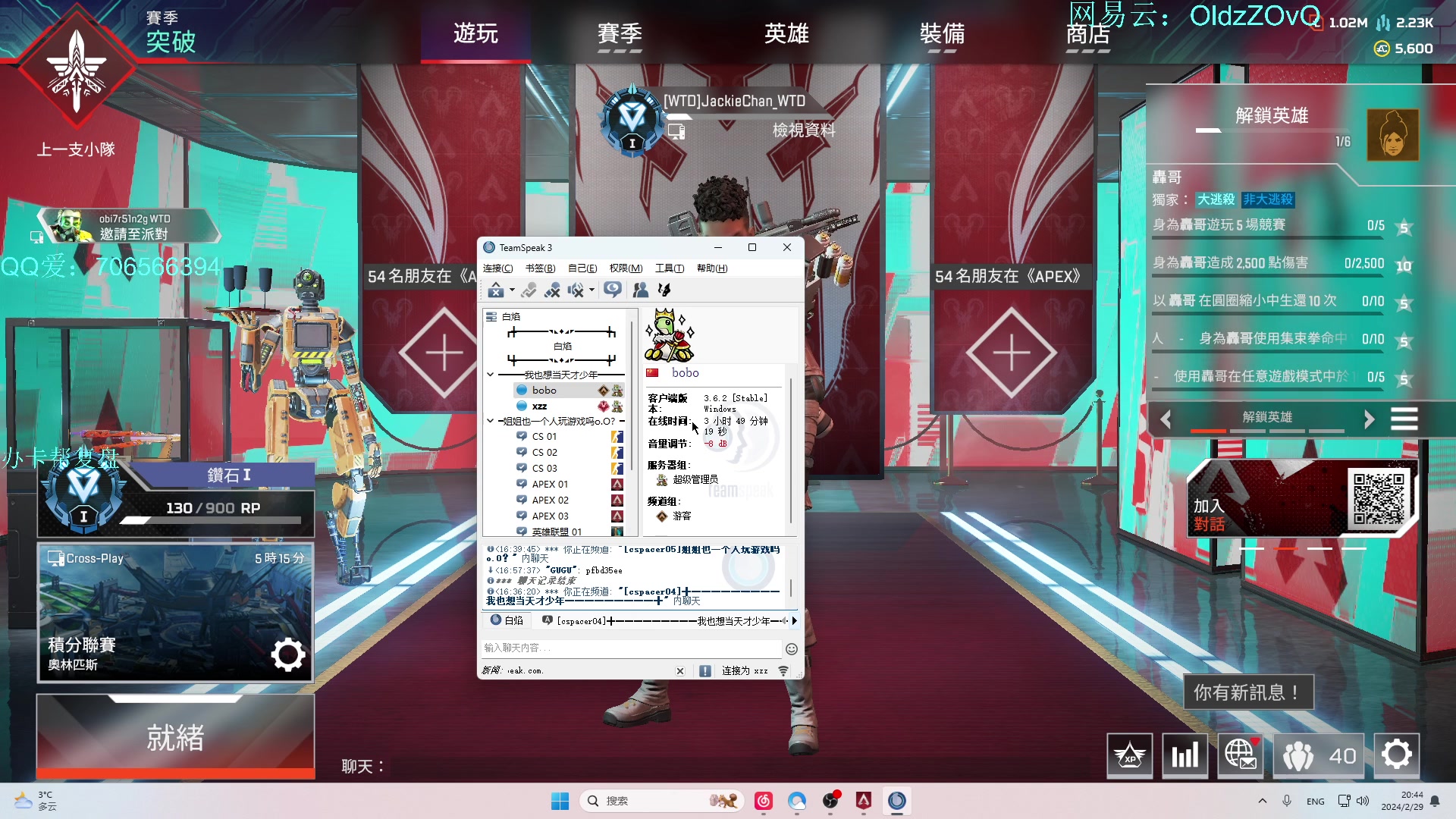Collapse the 我也想当天才少年 channel in tree
Image resolution: width=1456 pixels, height=819 pixels.
click(x=491, y=375)
